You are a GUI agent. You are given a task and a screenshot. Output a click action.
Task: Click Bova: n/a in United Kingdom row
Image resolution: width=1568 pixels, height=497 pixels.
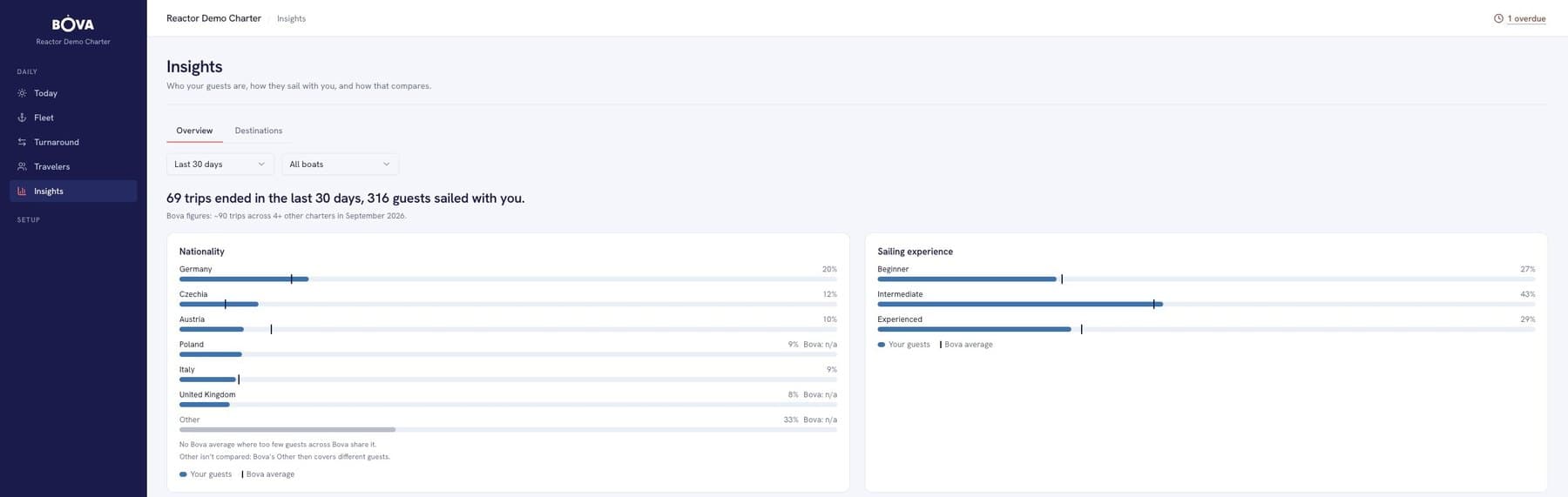[x=820, y=394]
